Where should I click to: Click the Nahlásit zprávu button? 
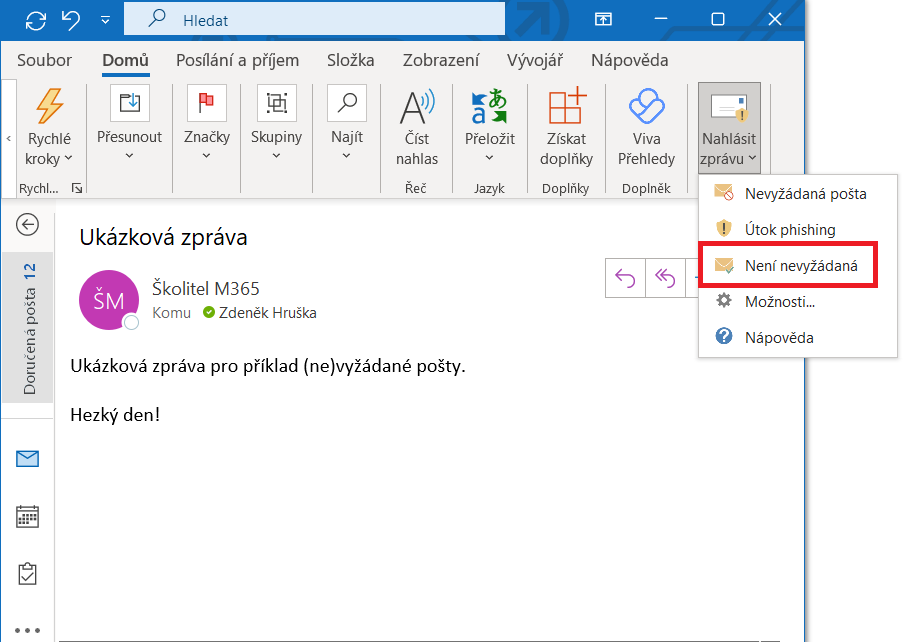[729, 128]
